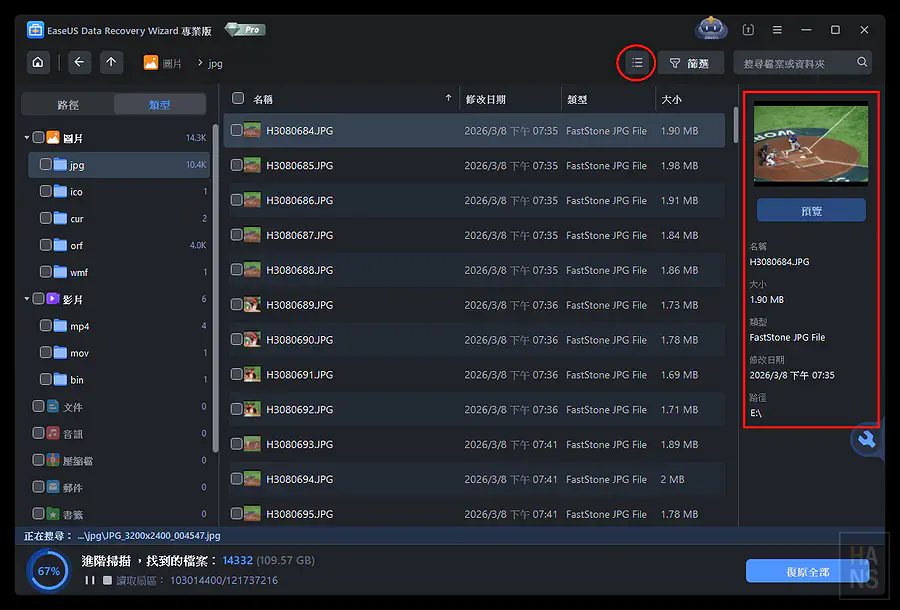Image resolution: width=900 pixels, height=610 pixels.
Task: Go up one folder level
Action: [x=111, y=62]
